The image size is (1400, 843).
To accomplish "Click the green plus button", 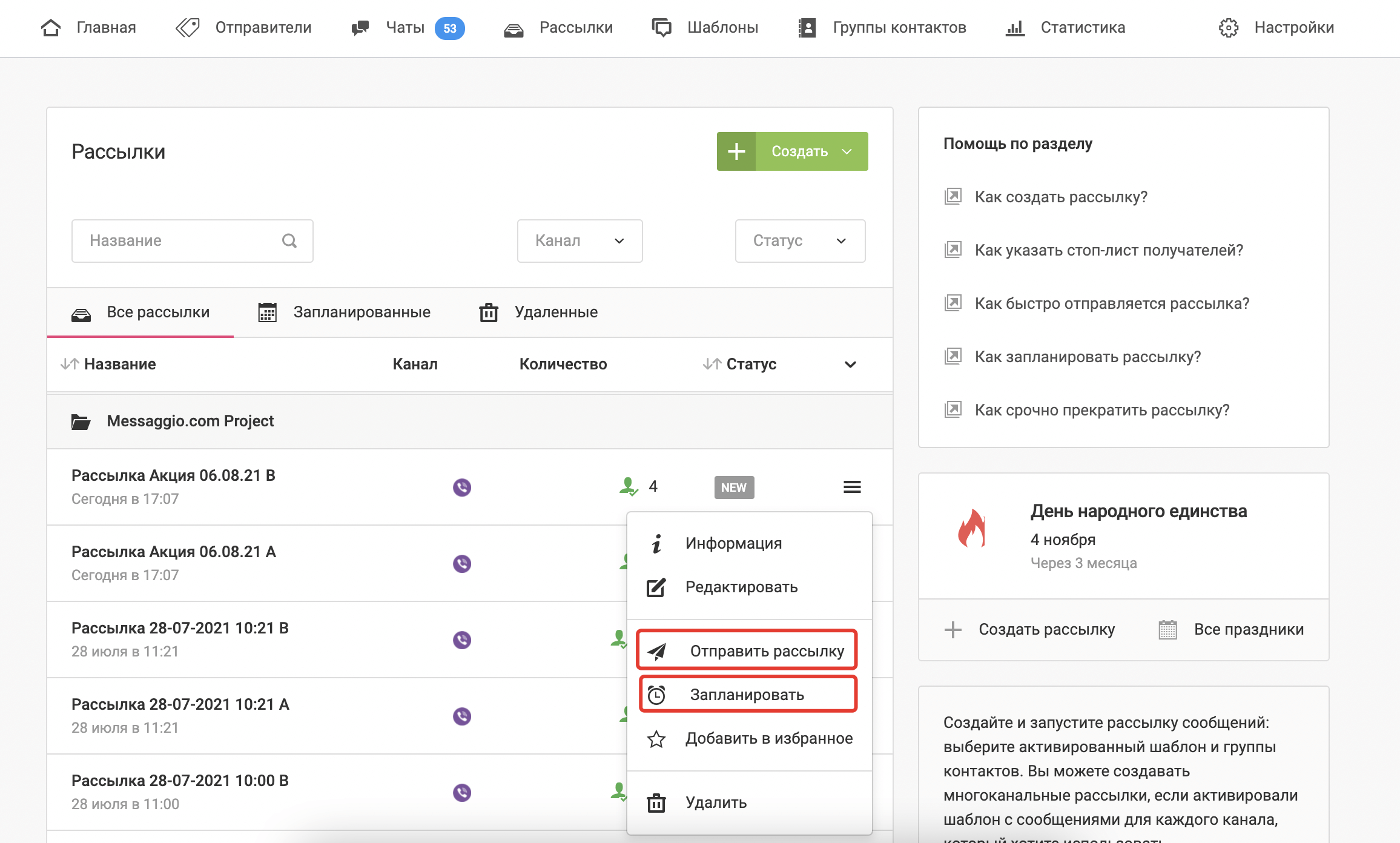I will 736,151.
